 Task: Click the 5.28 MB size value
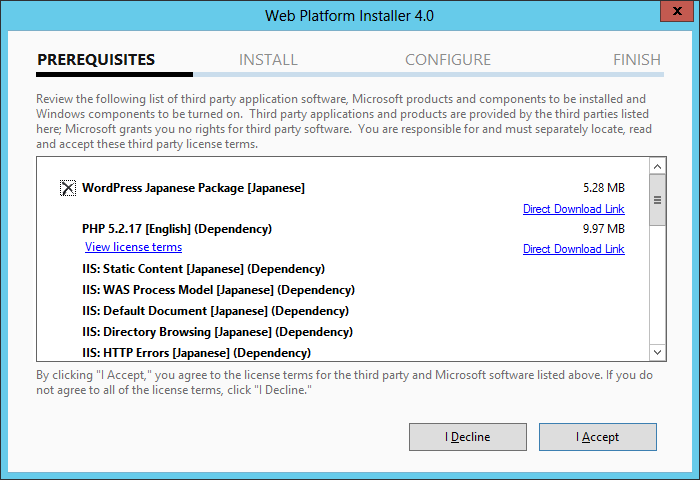pos(604,188)
